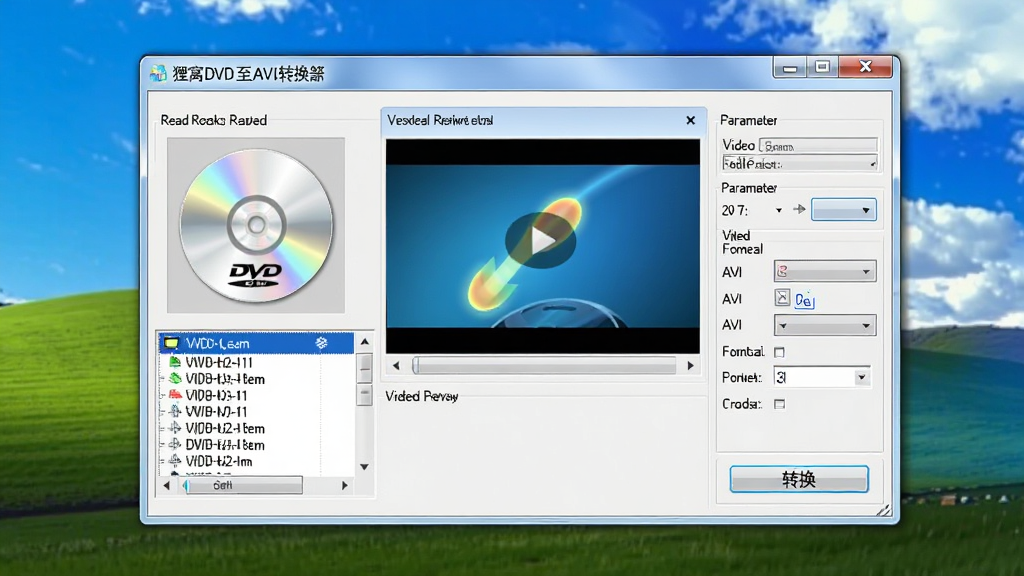Open the Poniet dropdown showing 3
The width and height of the screenshot is (1024, 576).
click(822, 377)
